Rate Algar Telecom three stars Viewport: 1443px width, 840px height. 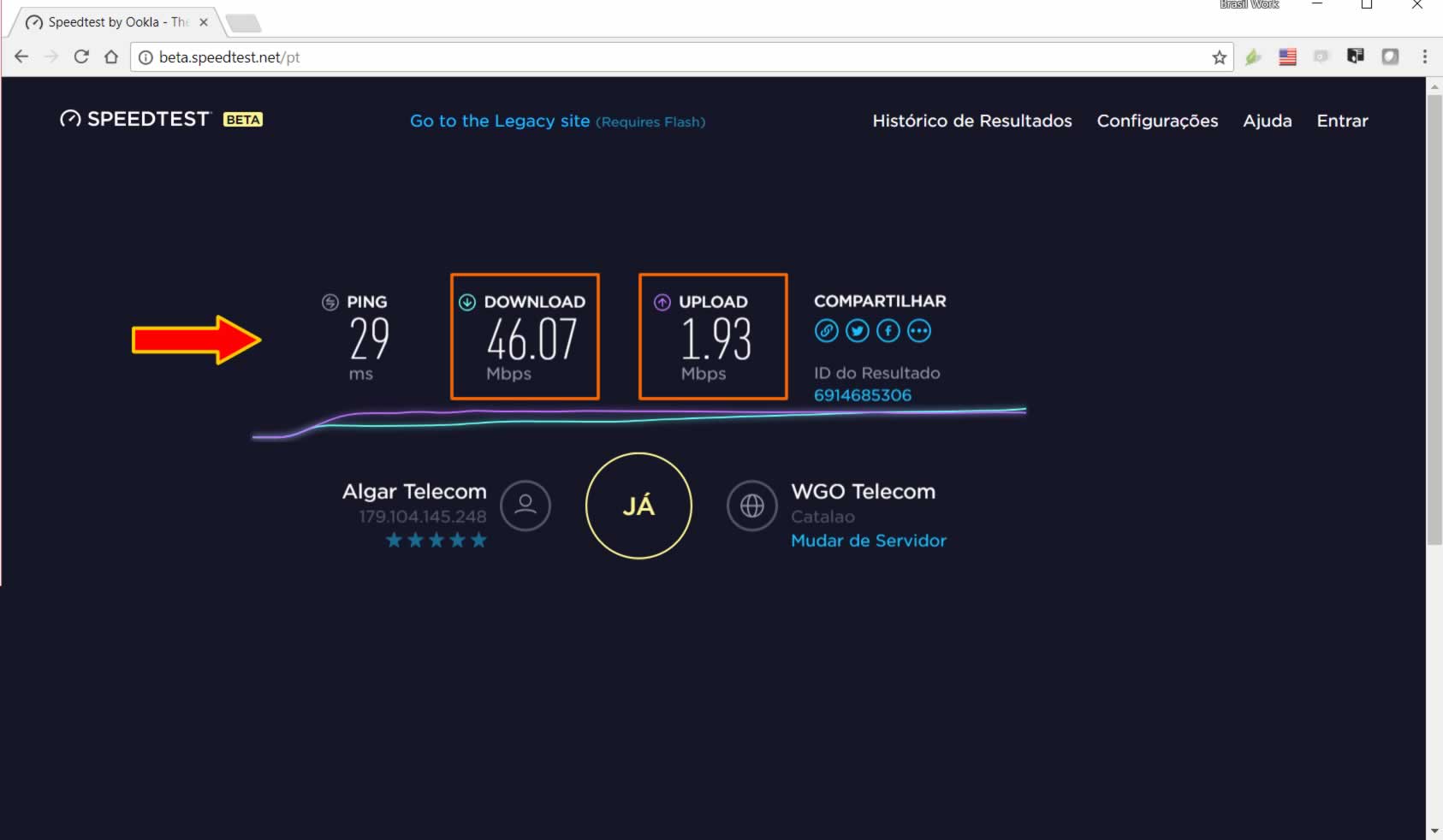436,540
